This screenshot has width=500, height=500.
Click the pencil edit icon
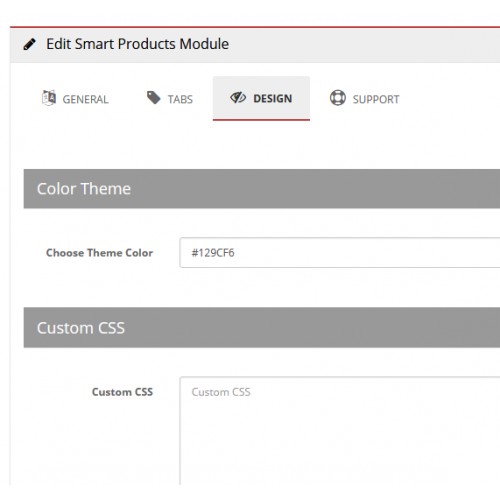pyautogui.click(x=29, y=44)
